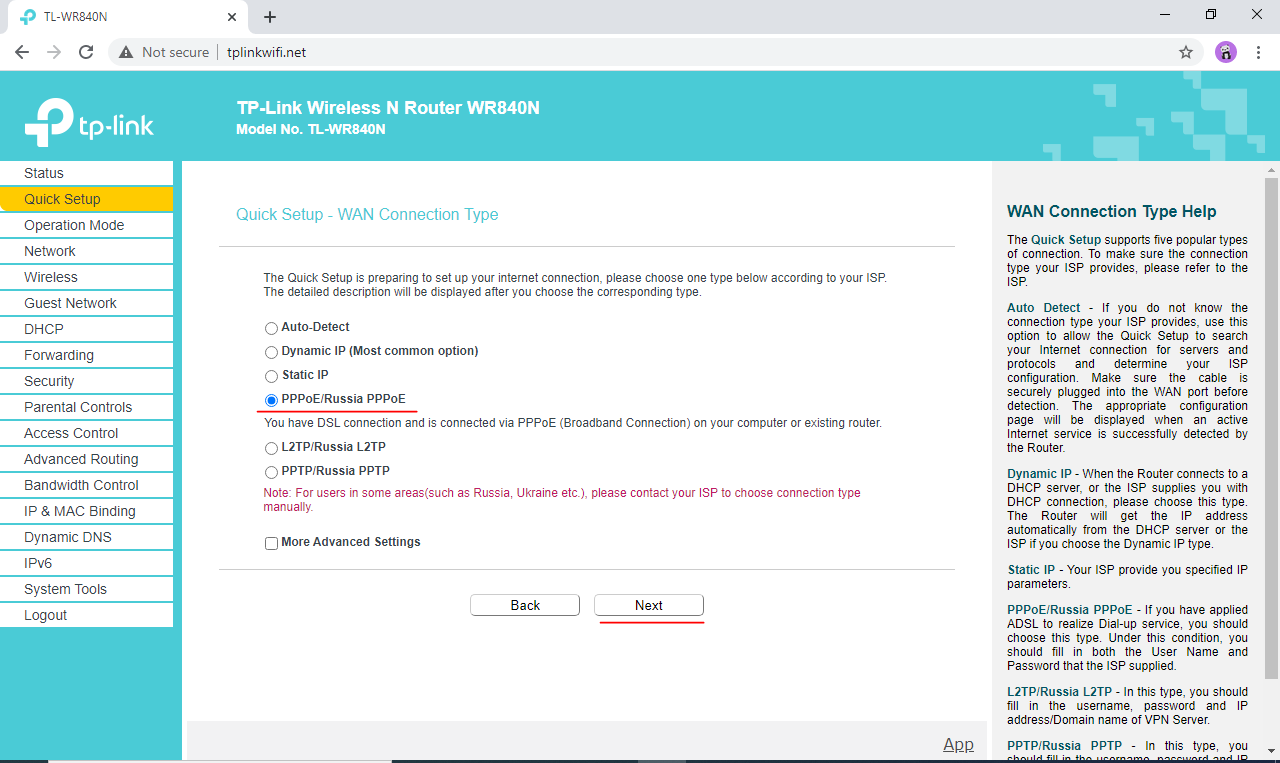1280x763 pixels.
Task: Click the red note about contacting ISP
Action: 562,500
